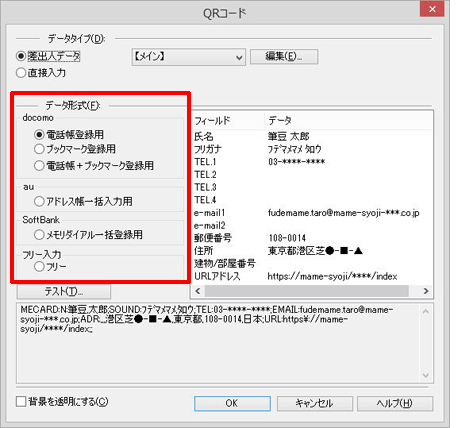
Task: Select the URLアドレス field row
Action: 312,276
